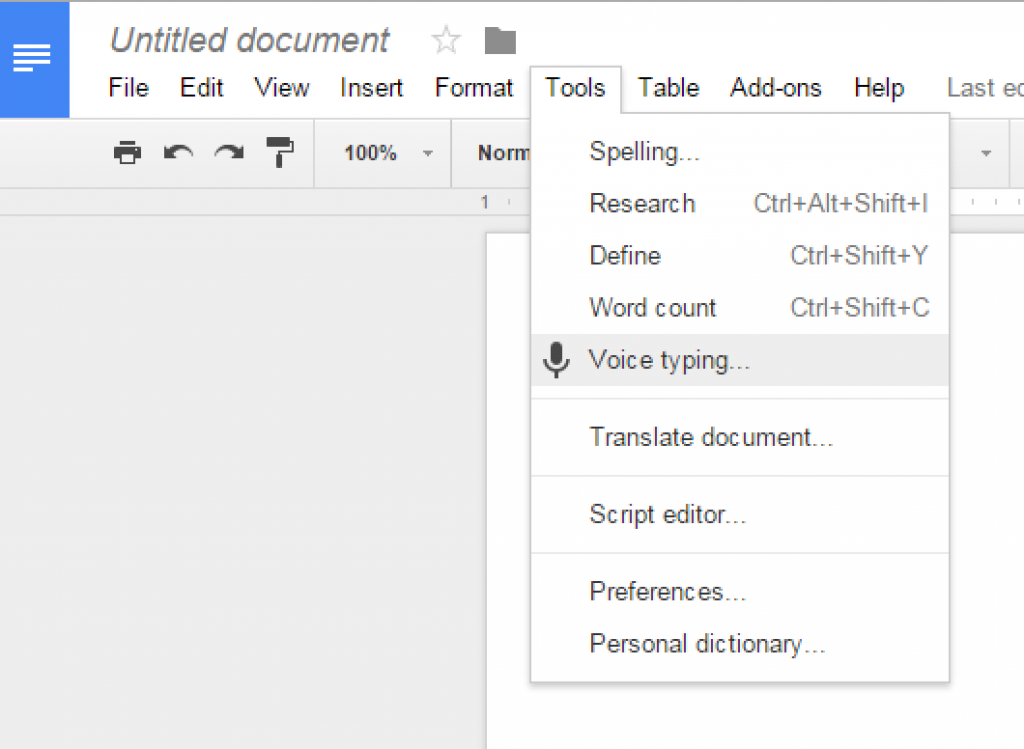The image size is (1024, 749).
Task: Open Preferences... from the Tools menu
Action: pos(668,592)
